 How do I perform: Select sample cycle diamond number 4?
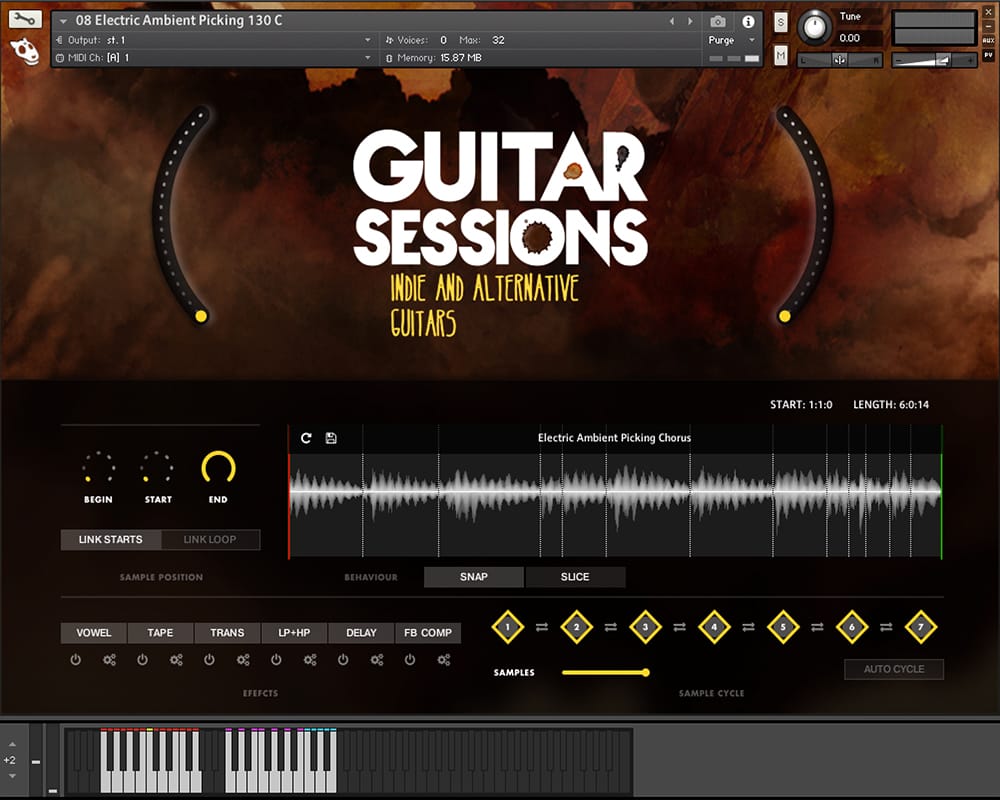coord(714,627)
